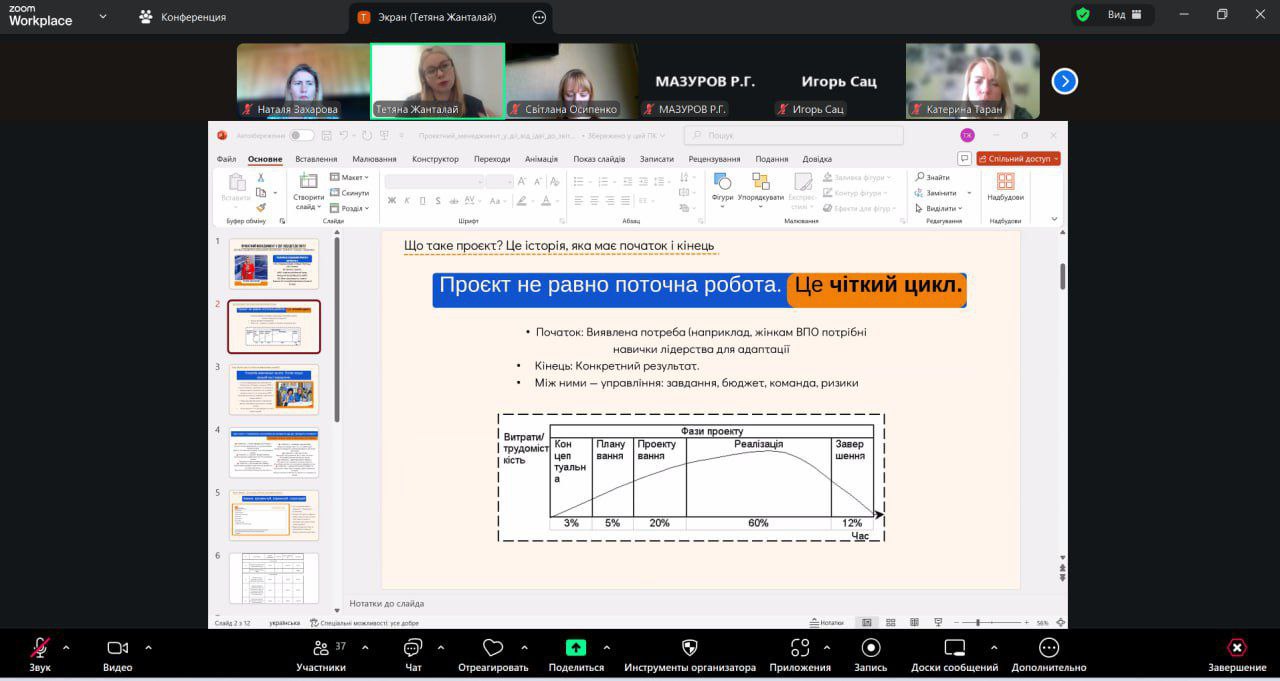Click the Отреагировать reactions heart icon

point(492,648)
